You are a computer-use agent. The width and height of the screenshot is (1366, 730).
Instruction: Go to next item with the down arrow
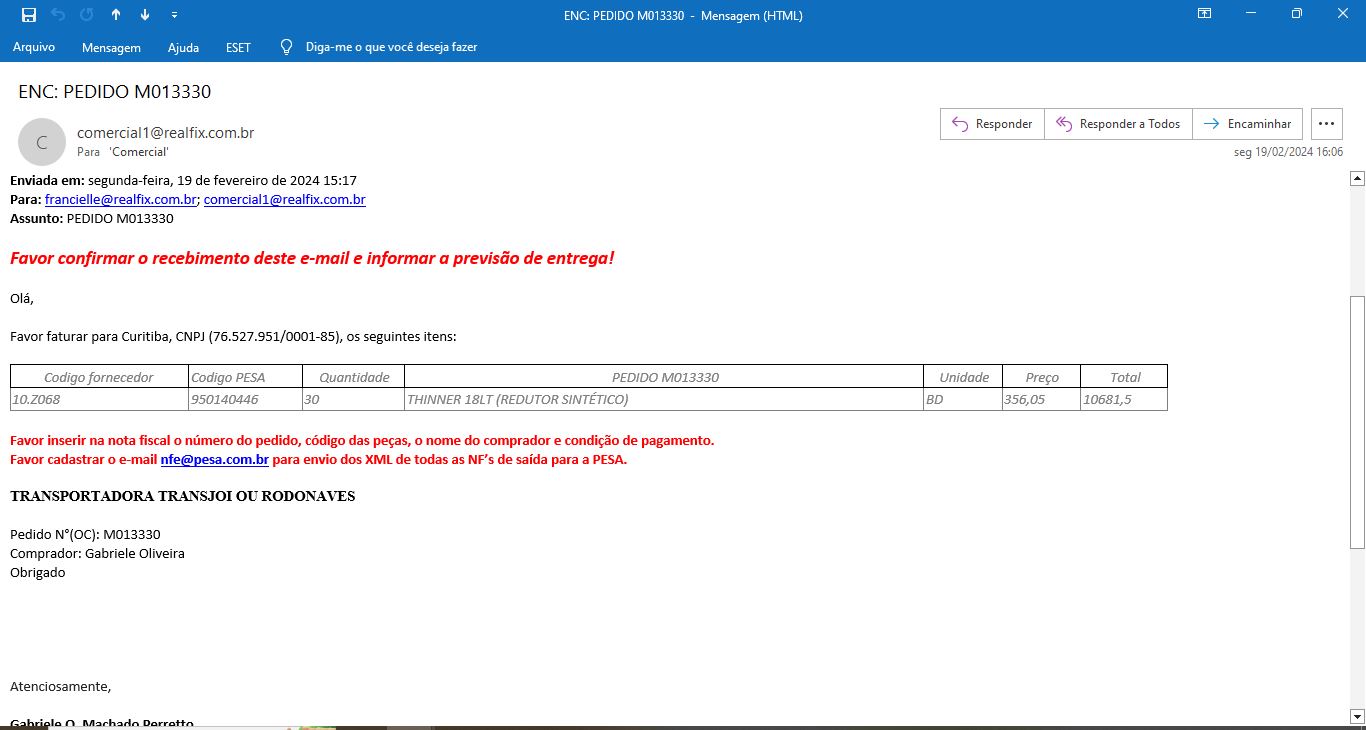pyautogui.click(x=145, y=15)
